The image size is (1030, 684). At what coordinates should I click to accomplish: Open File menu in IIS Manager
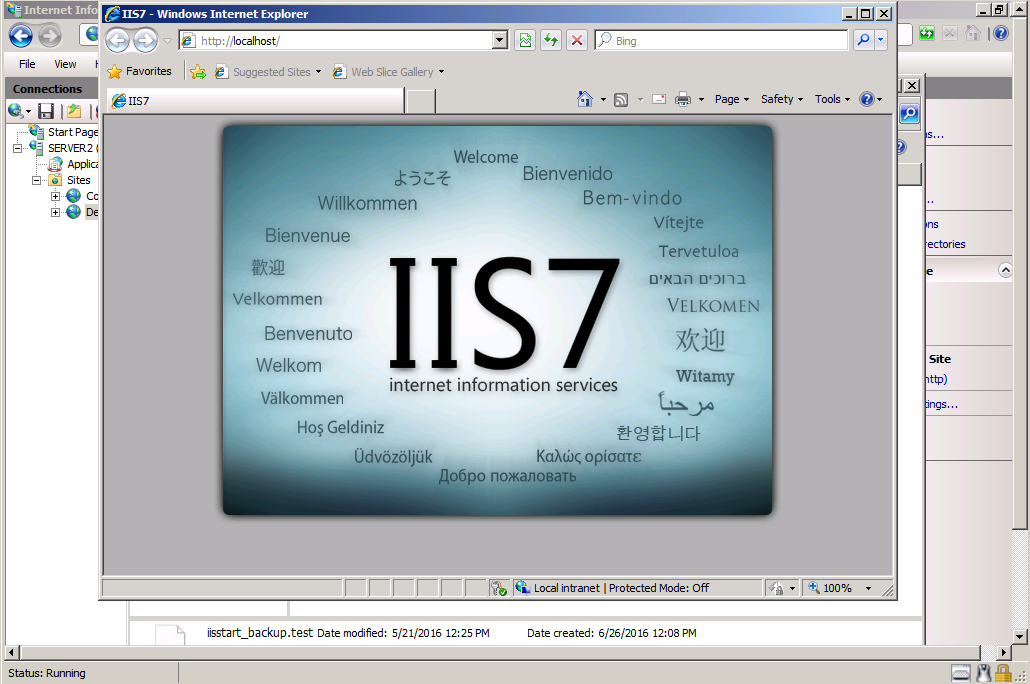click(27, 64)
